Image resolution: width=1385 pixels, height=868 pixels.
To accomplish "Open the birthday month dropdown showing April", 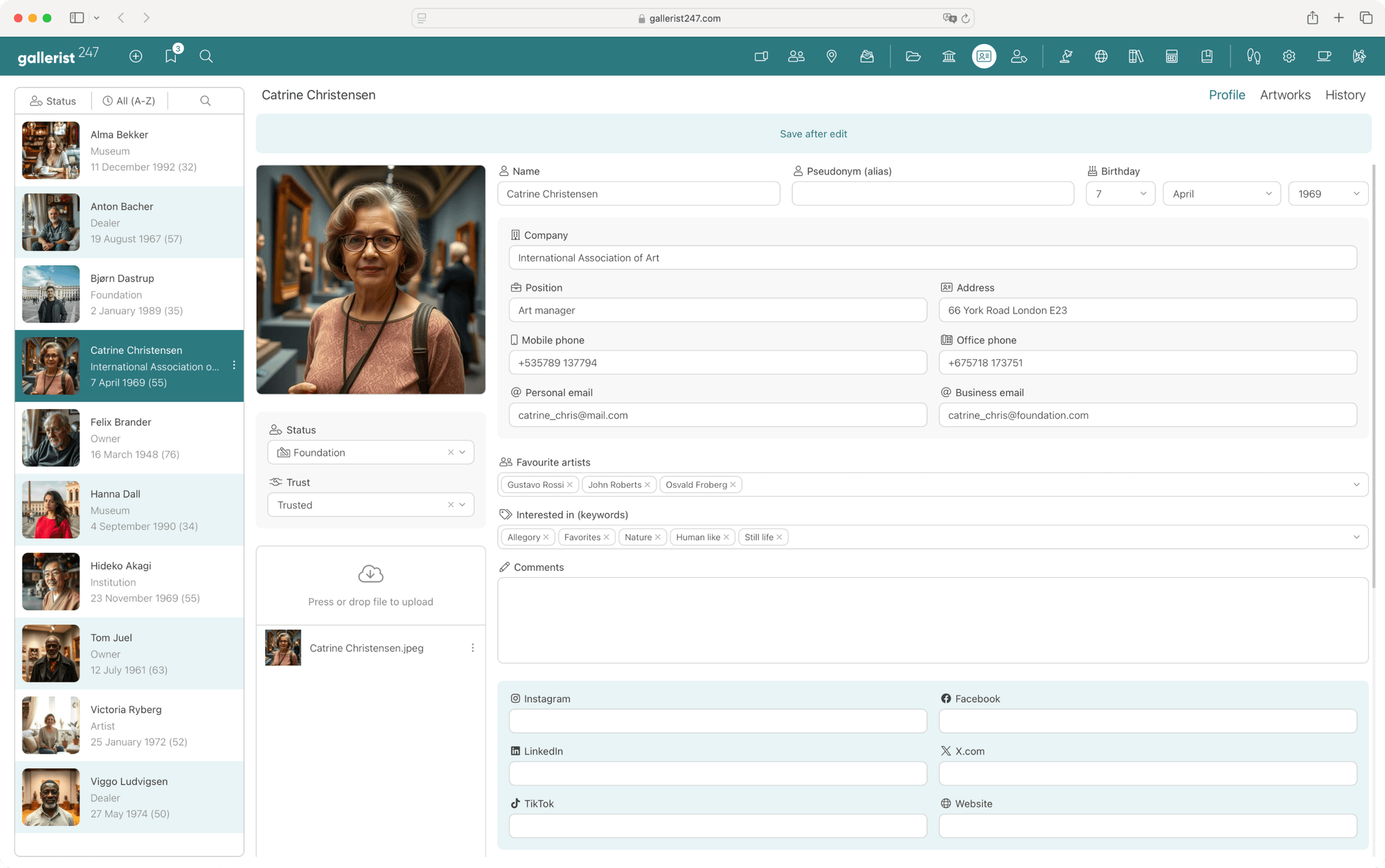I will 1221,194.
